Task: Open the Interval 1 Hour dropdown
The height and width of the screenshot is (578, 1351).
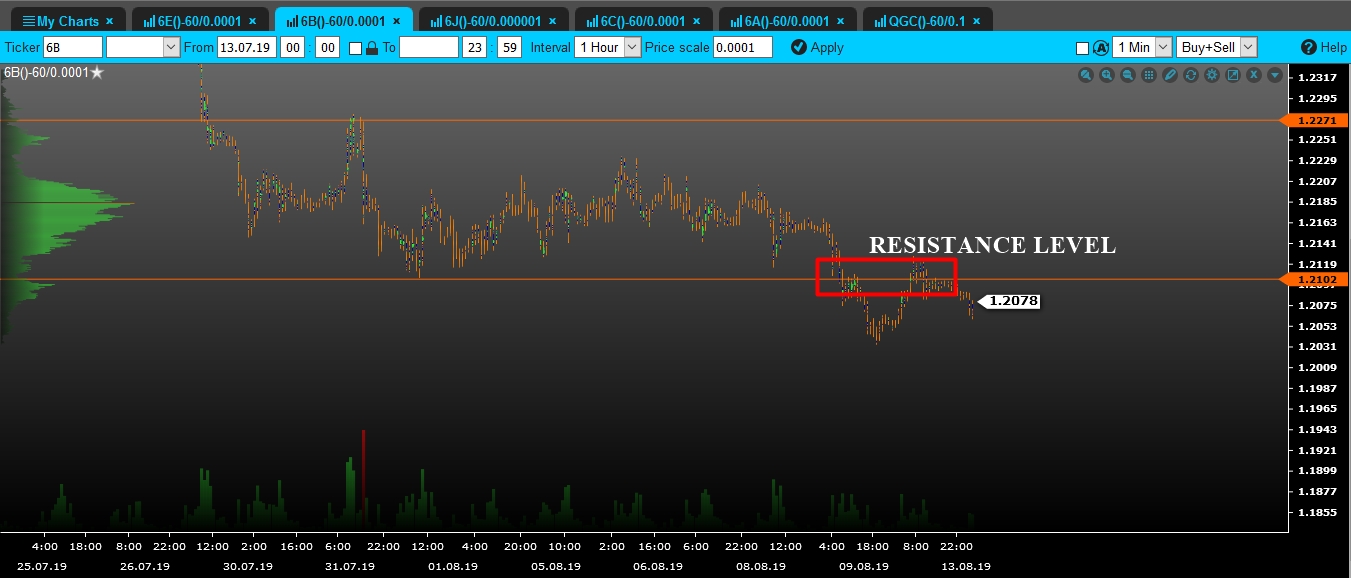Action: coord(608,47)
